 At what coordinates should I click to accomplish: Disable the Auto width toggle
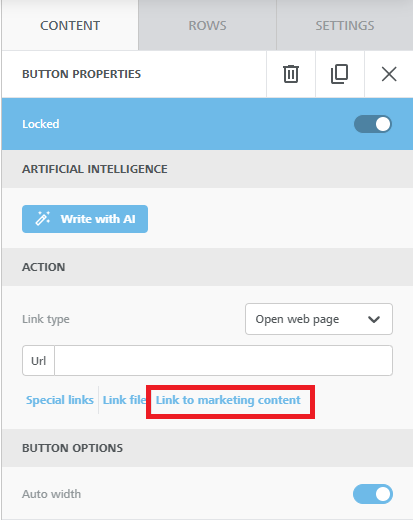373,494
